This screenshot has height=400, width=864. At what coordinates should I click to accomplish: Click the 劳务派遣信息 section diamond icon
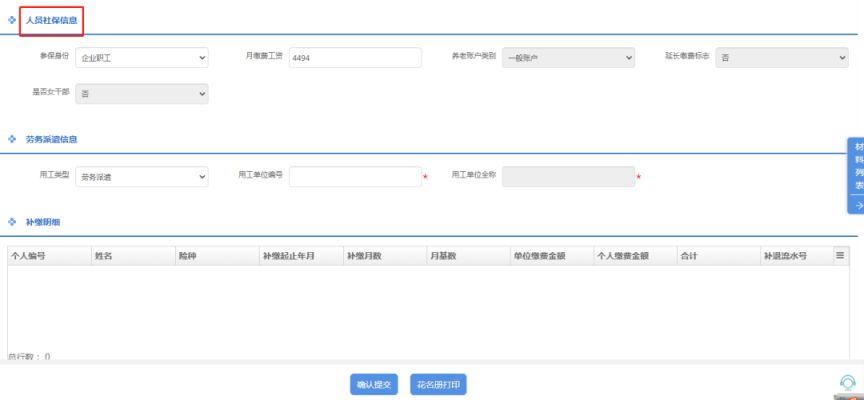tap(12, 139)
